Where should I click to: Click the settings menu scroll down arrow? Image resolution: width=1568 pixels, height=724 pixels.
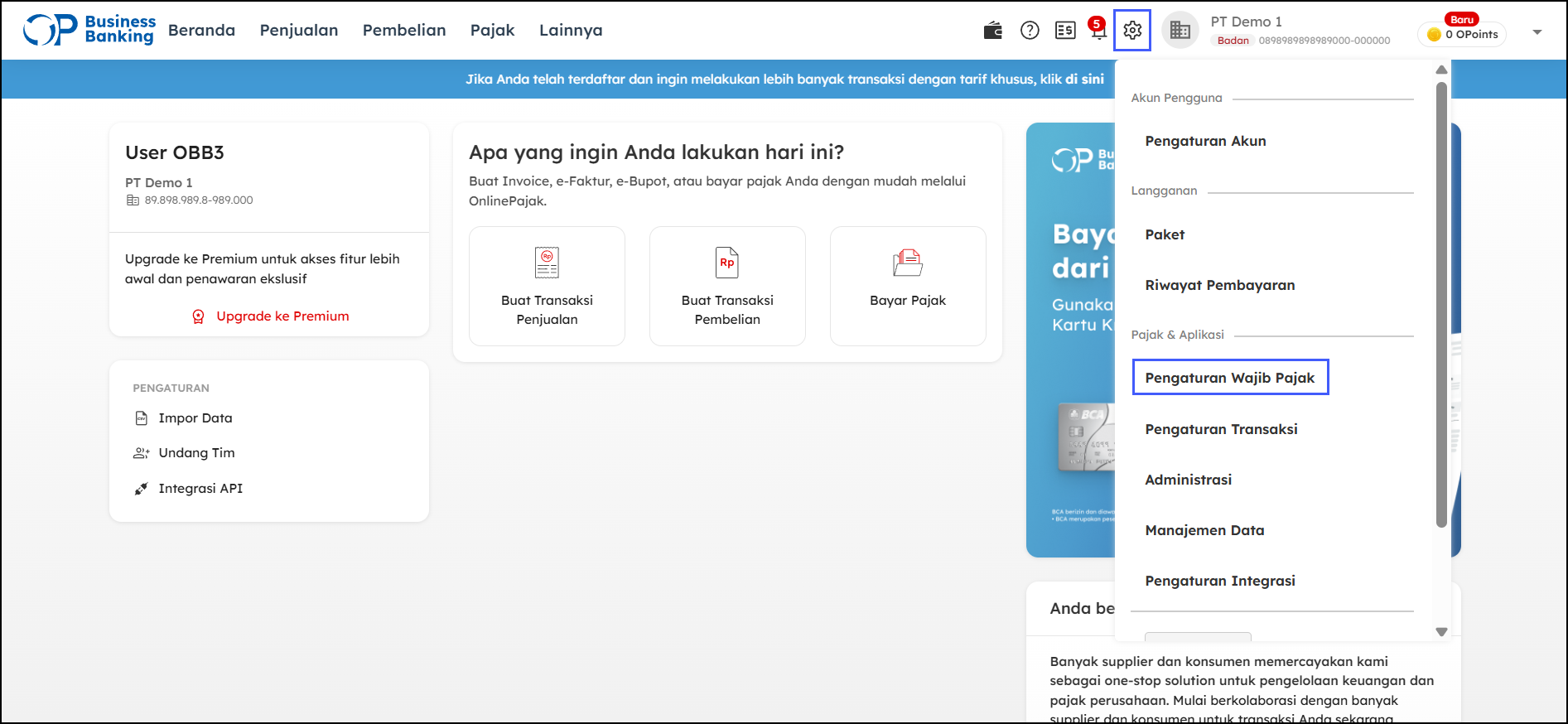(x=1441, y=632)
